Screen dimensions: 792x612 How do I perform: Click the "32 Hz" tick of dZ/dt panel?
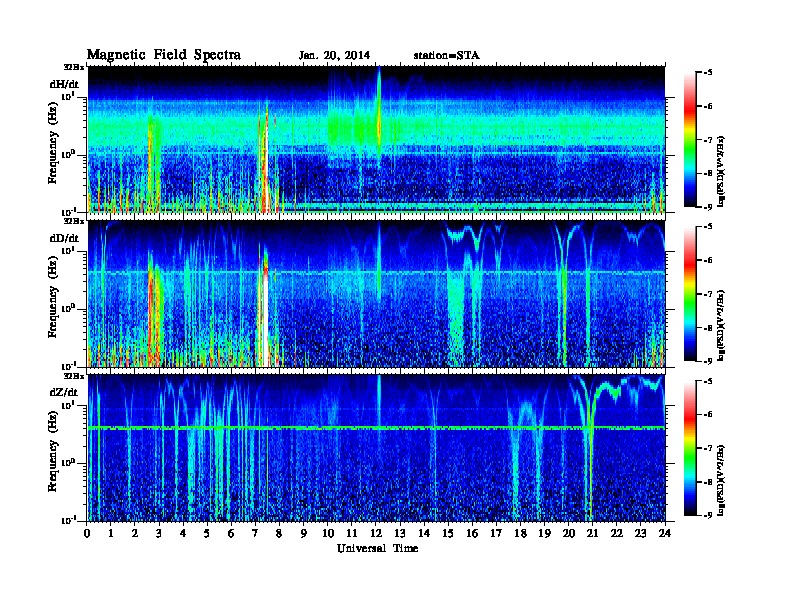pyautogui.click(x=74, y=376)
